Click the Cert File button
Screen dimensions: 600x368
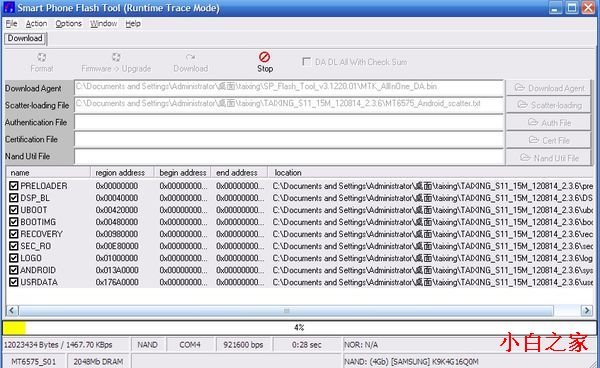coord(548,140)
